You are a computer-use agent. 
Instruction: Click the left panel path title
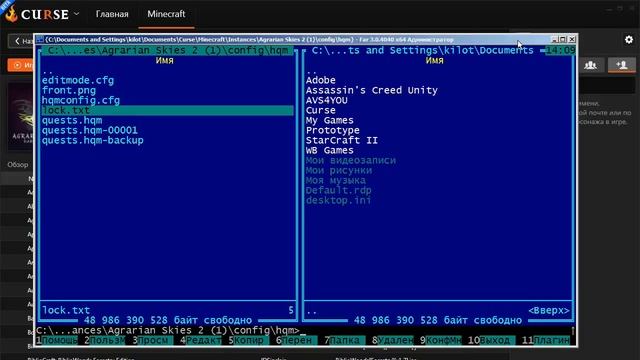pos(167,51)
